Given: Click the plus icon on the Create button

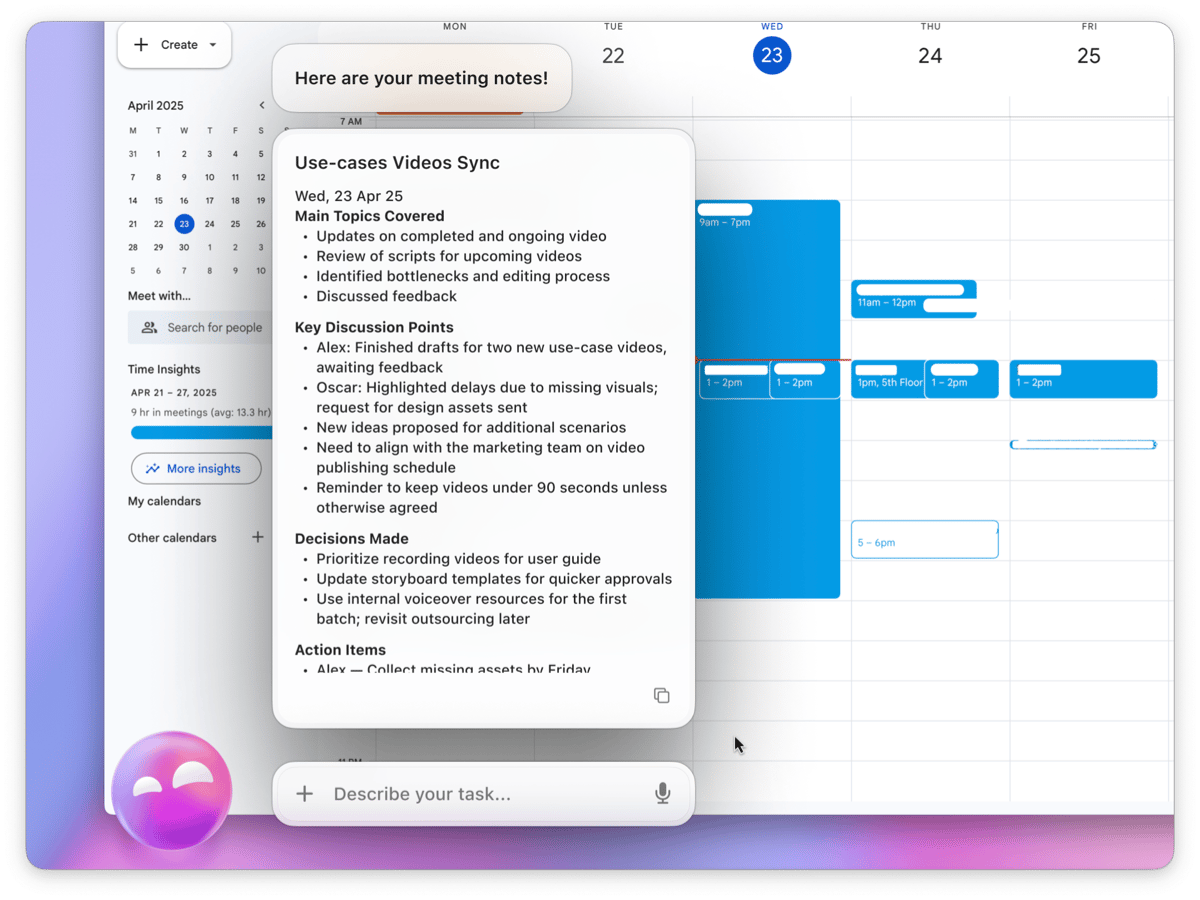Looking at the screenshot, I should click(x=141, y=45).
